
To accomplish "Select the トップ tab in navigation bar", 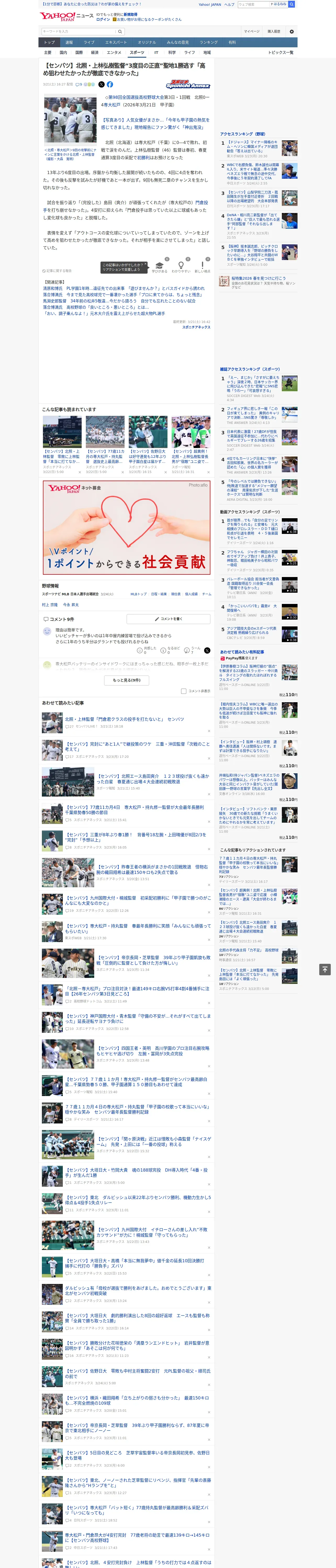I will (x=49, y=43).
